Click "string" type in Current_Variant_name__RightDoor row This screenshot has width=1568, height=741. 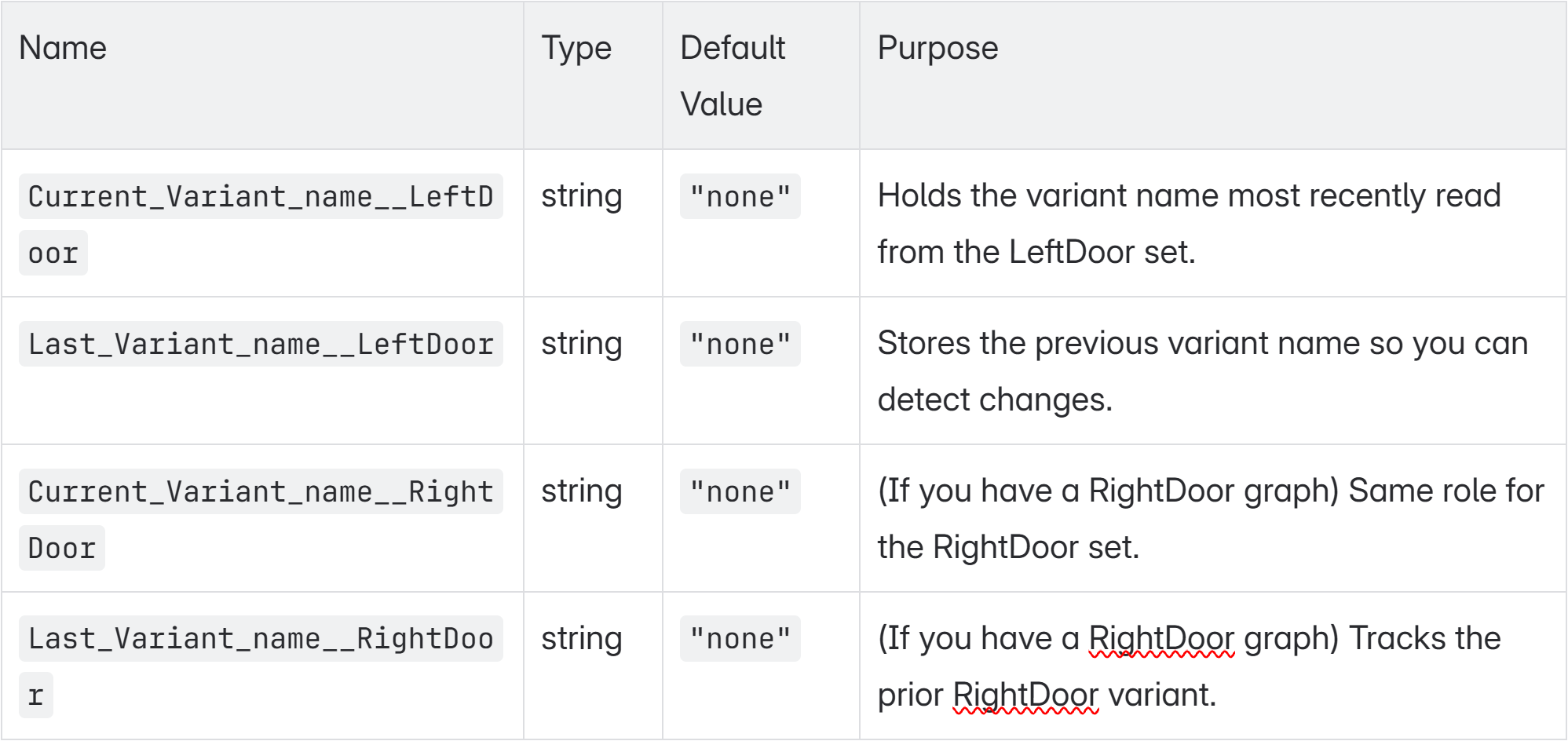581,491
